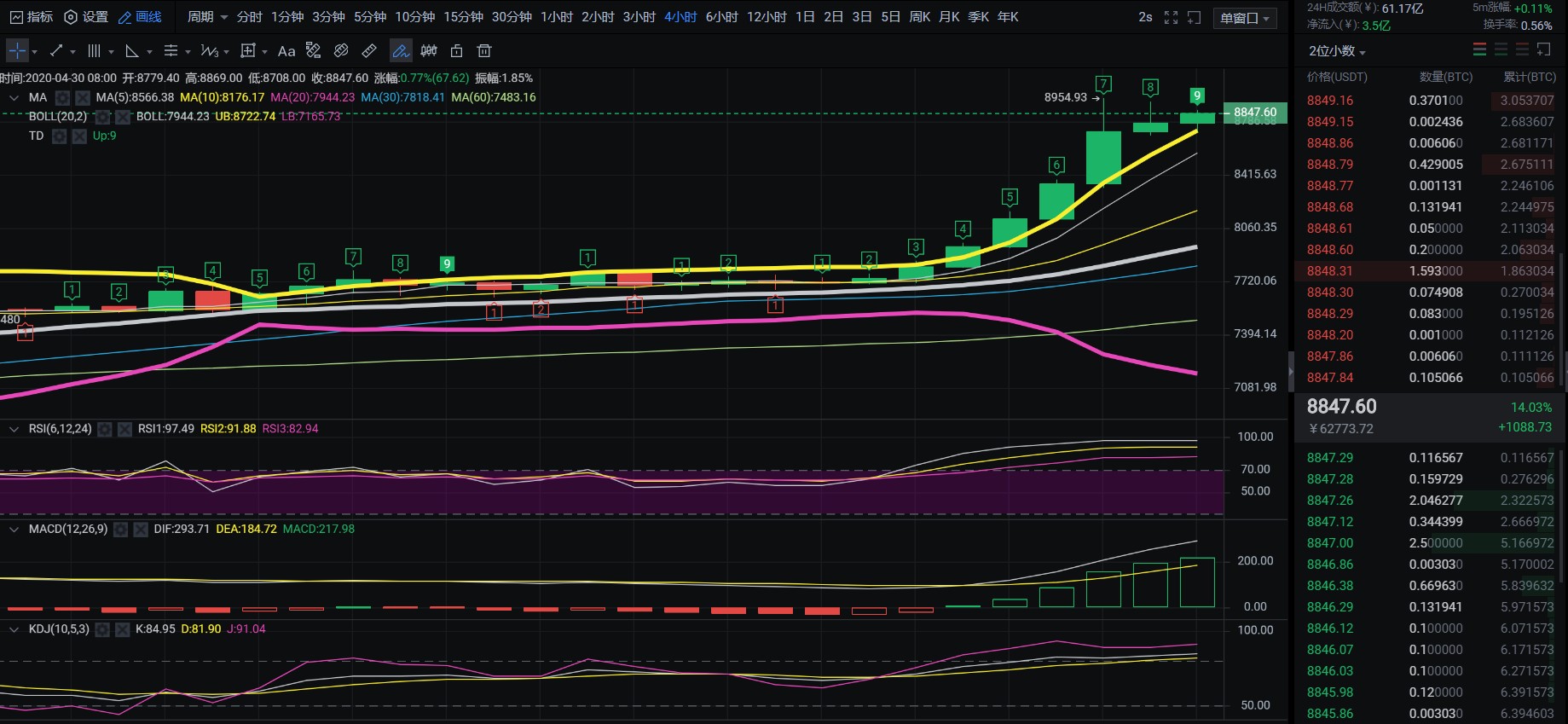Open the 周期 period dropdown

click(207, 17)
